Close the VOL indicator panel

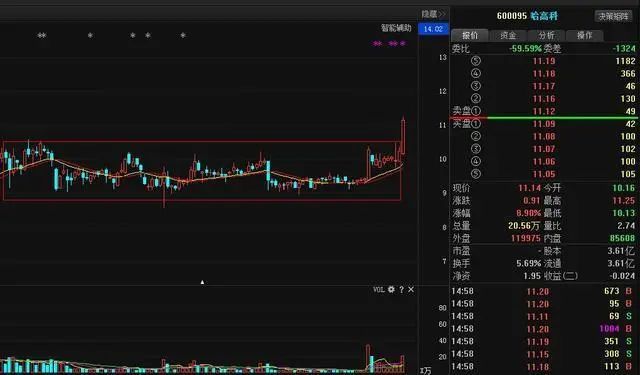click(x=411, y=289)
